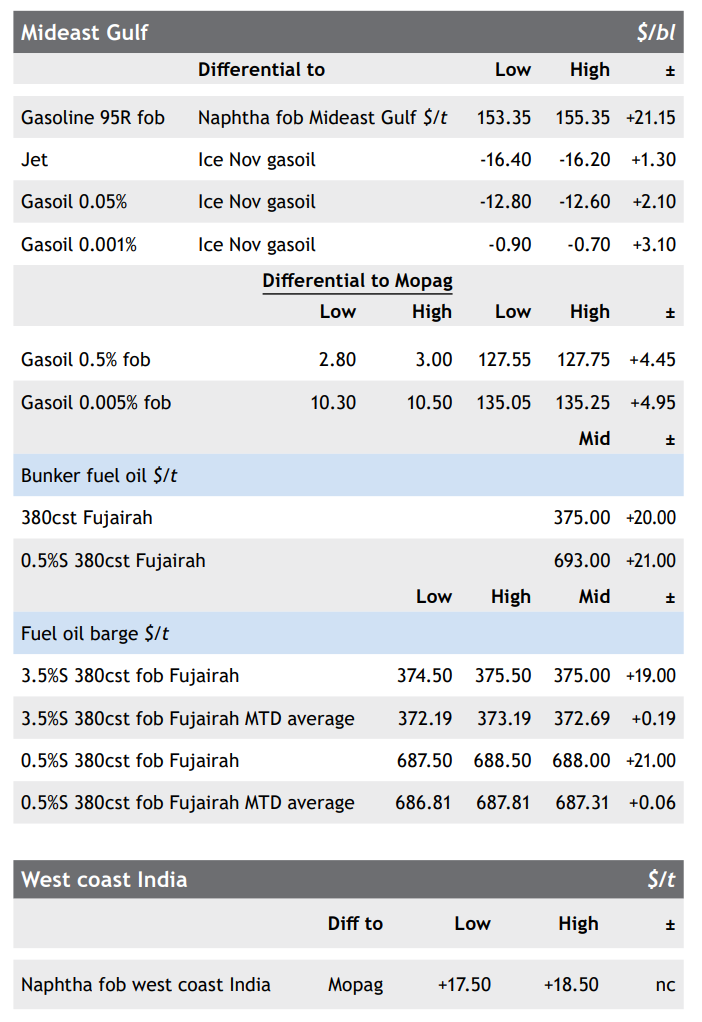Select the 3.5%S 380cst fob Fujairah MTD average label
Viewport: 702px width, 1022px height.
[x=187, y=718]
